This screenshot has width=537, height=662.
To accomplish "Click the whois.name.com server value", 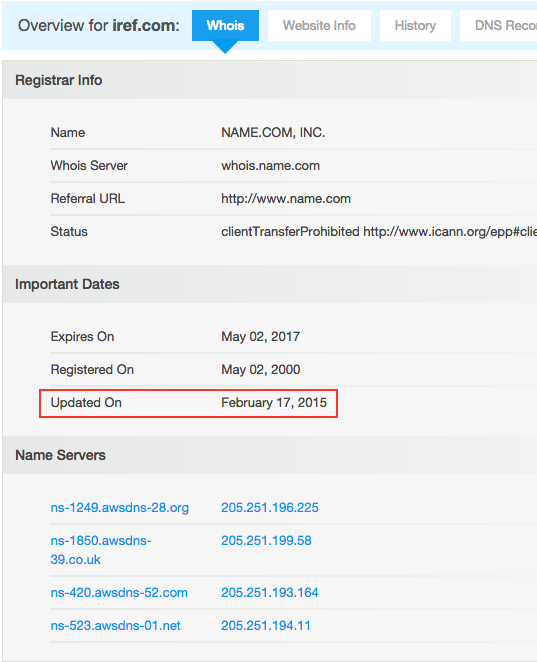I will (x=271, y=166).
